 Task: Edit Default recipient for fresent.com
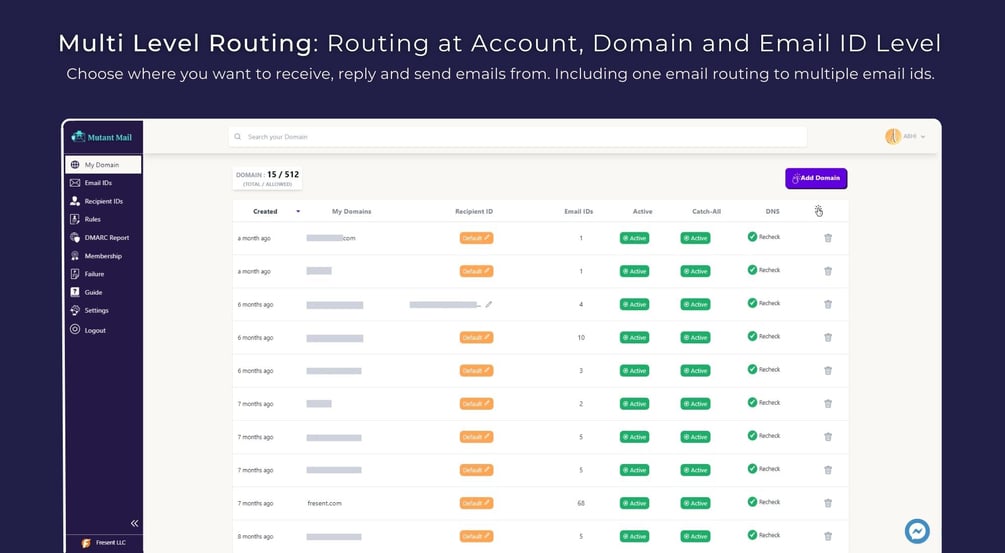pyautogui.click(x=476, y=503)
